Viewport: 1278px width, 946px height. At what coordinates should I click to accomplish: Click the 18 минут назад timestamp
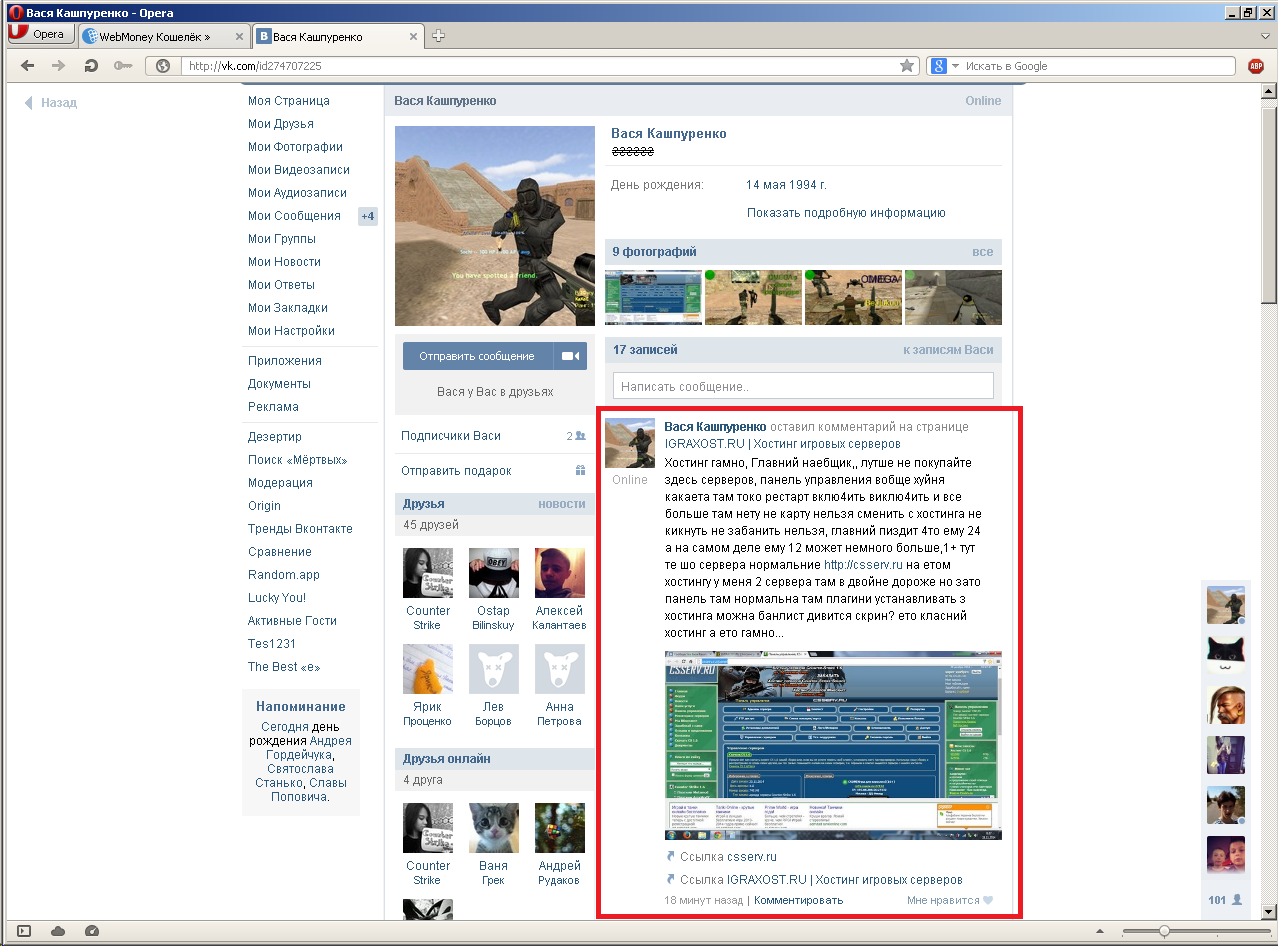click(x=703, y=900)
